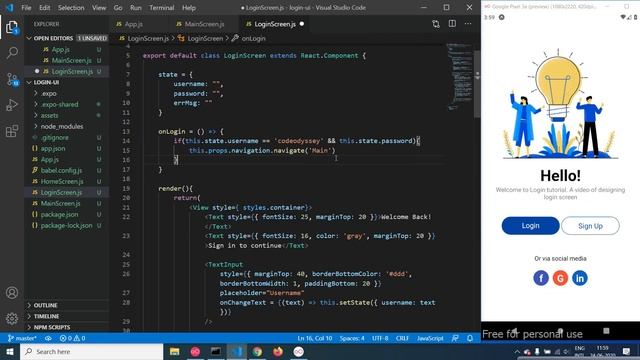This screenshot has width=640, height=360.
Task: Open the View menu
Action: (x=99, y=7)
